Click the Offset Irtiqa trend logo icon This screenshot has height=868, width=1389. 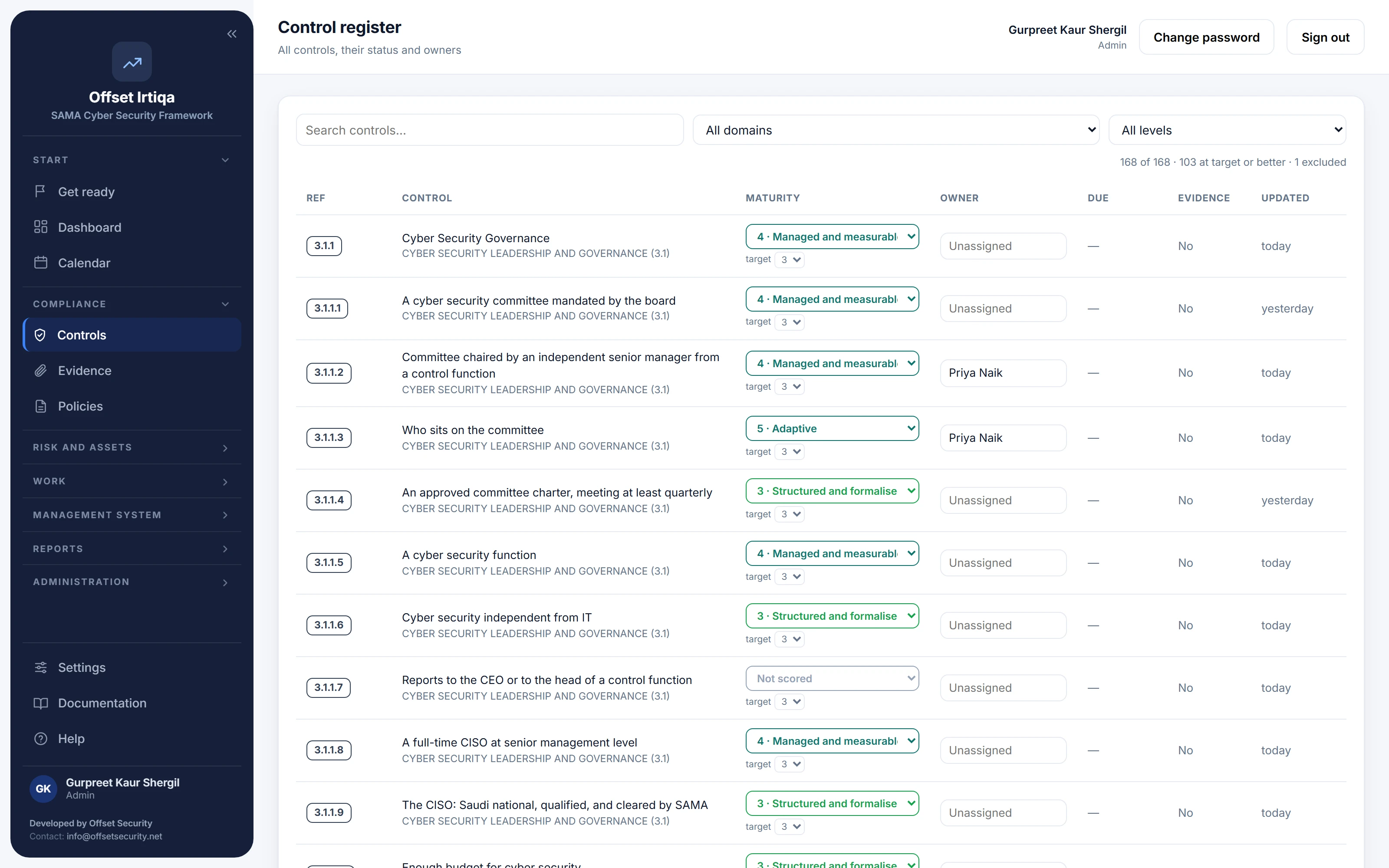pos(132,62)
